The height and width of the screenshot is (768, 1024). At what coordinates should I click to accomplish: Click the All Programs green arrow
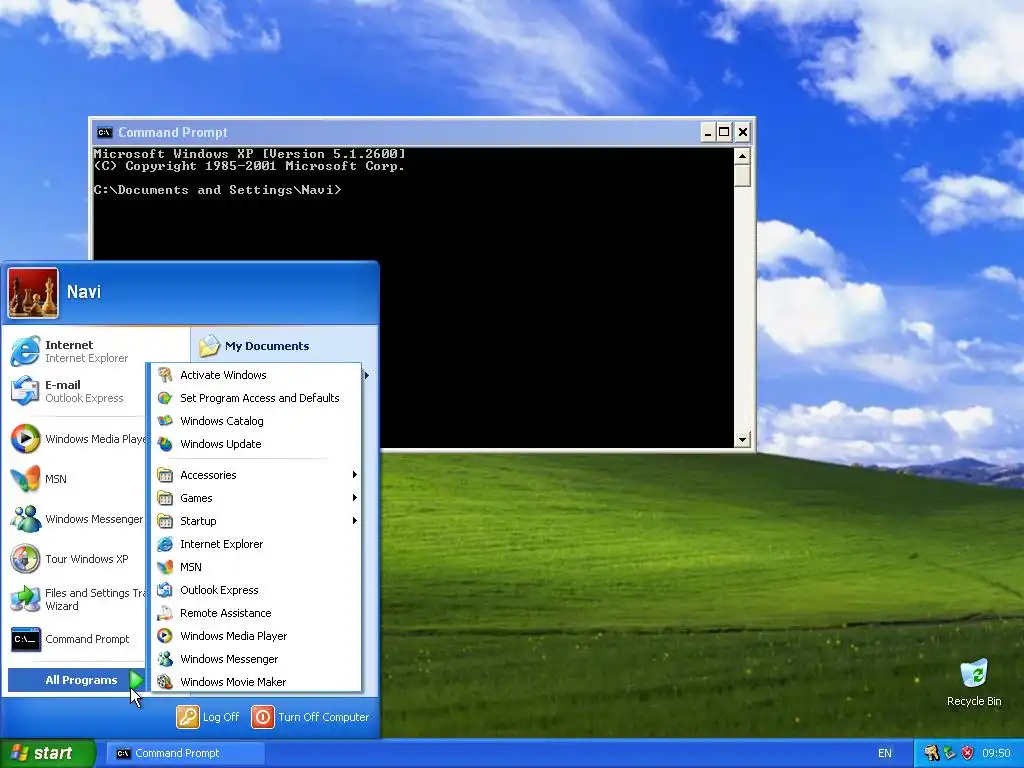click(136, 680)
